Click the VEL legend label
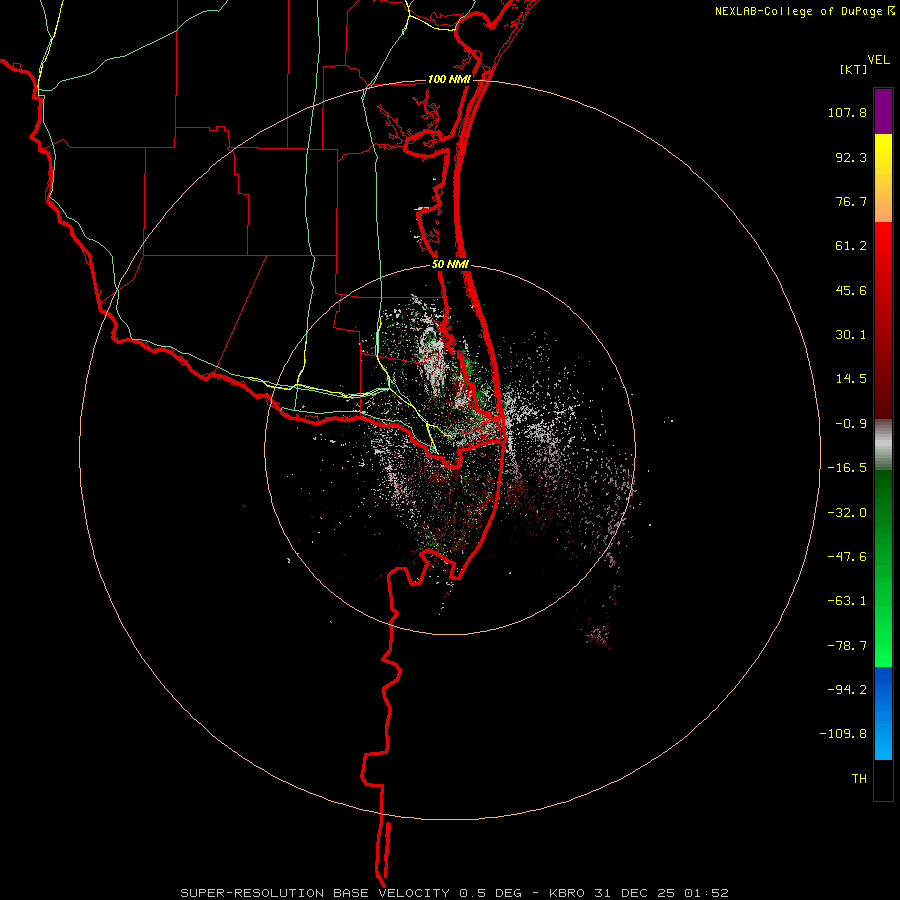 click(x=878, y=60)
